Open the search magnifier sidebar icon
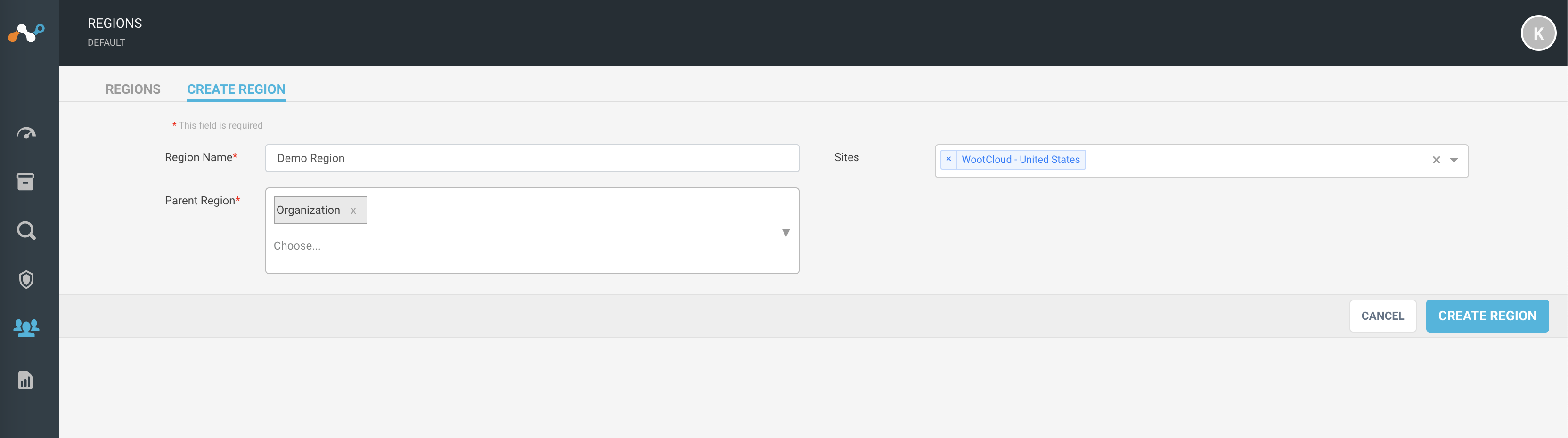Image resolution: width=1568 pixels, height=438 pixels. pyautogui.click(x=26, y=231)
